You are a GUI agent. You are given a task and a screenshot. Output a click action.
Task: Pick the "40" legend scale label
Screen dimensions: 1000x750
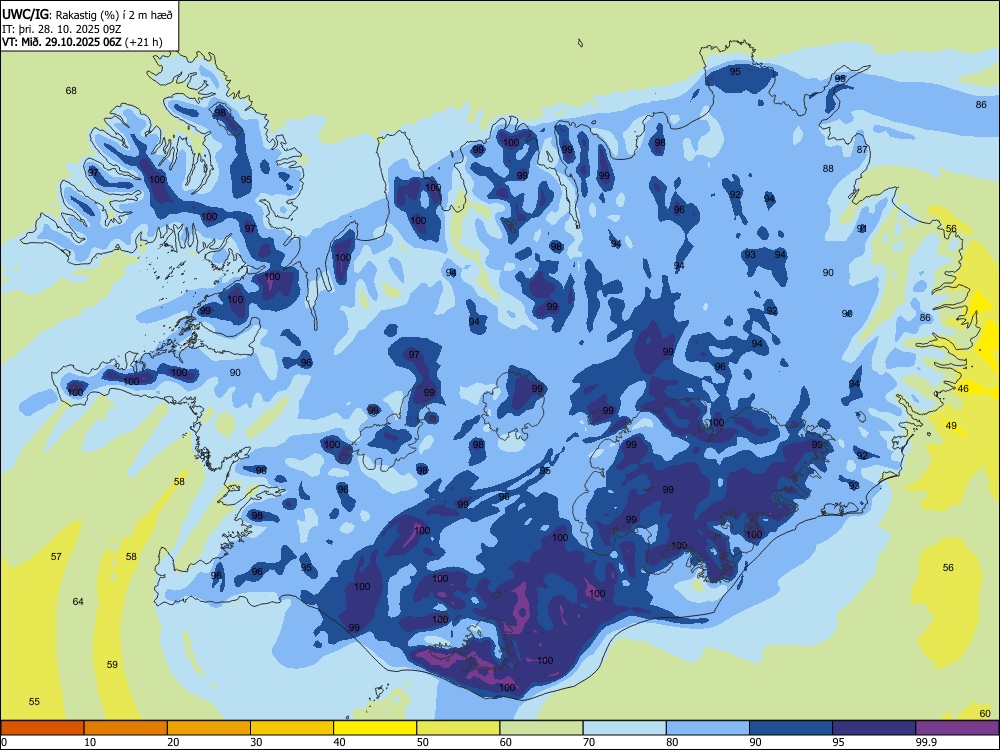pyautogui.click(x=339, y=742)
